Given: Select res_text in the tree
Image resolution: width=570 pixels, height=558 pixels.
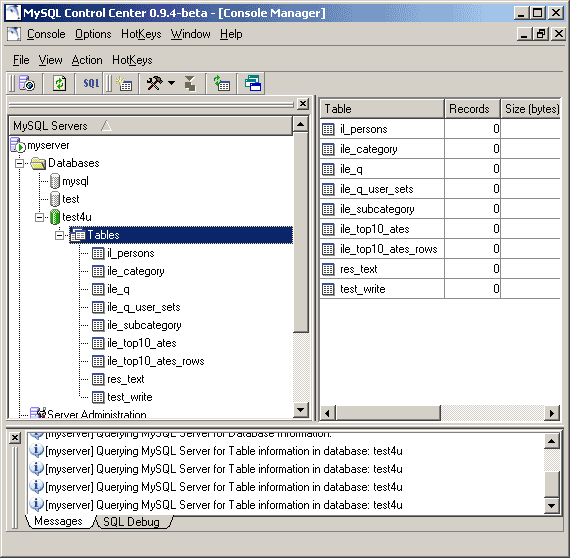Looking at the screenshot, I should pyautogui.click(x=126, y=379).
